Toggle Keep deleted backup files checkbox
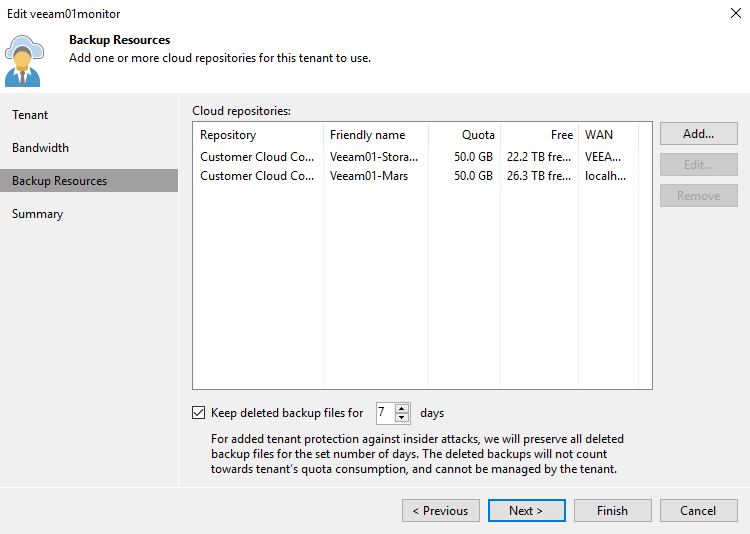The width and height of the screenshot is (750, 534). tap(199, 412)
